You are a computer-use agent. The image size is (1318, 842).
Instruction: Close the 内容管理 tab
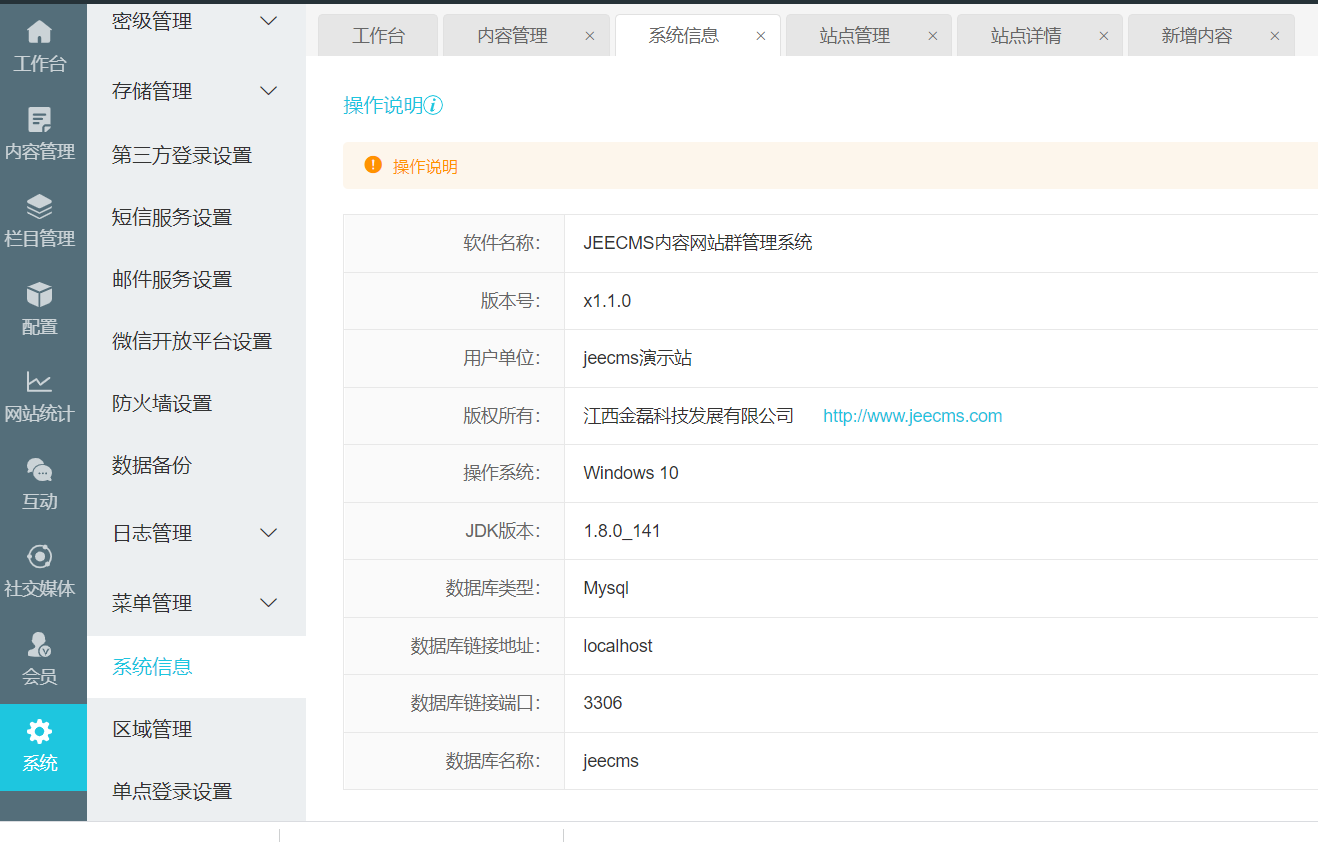click(x=590, y=36)
